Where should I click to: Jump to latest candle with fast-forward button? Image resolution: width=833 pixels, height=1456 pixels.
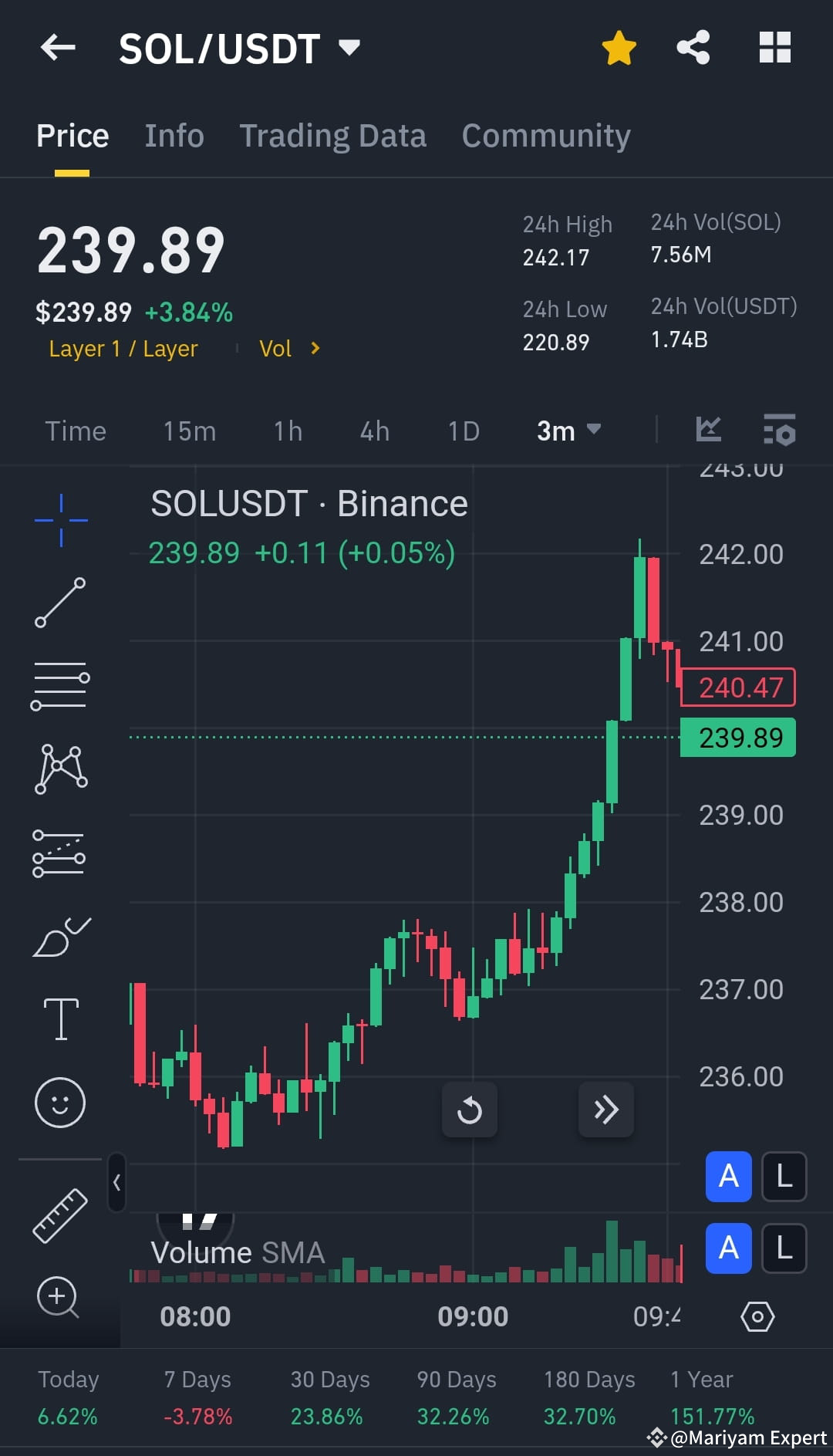click(x=606, y=1110)
